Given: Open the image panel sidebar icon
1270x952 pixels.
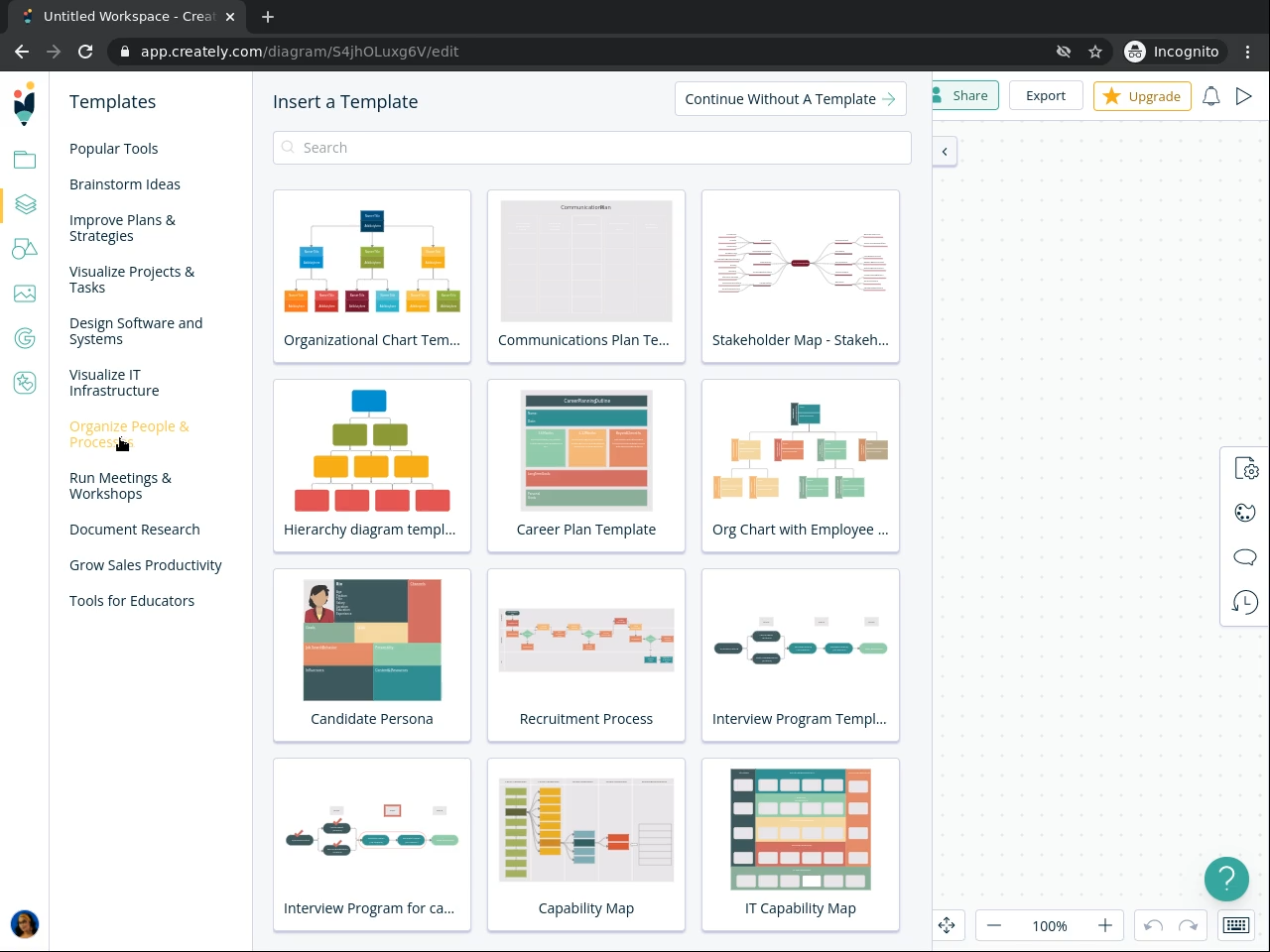Looking at the screenshot, I should click(x=25, y=294).
